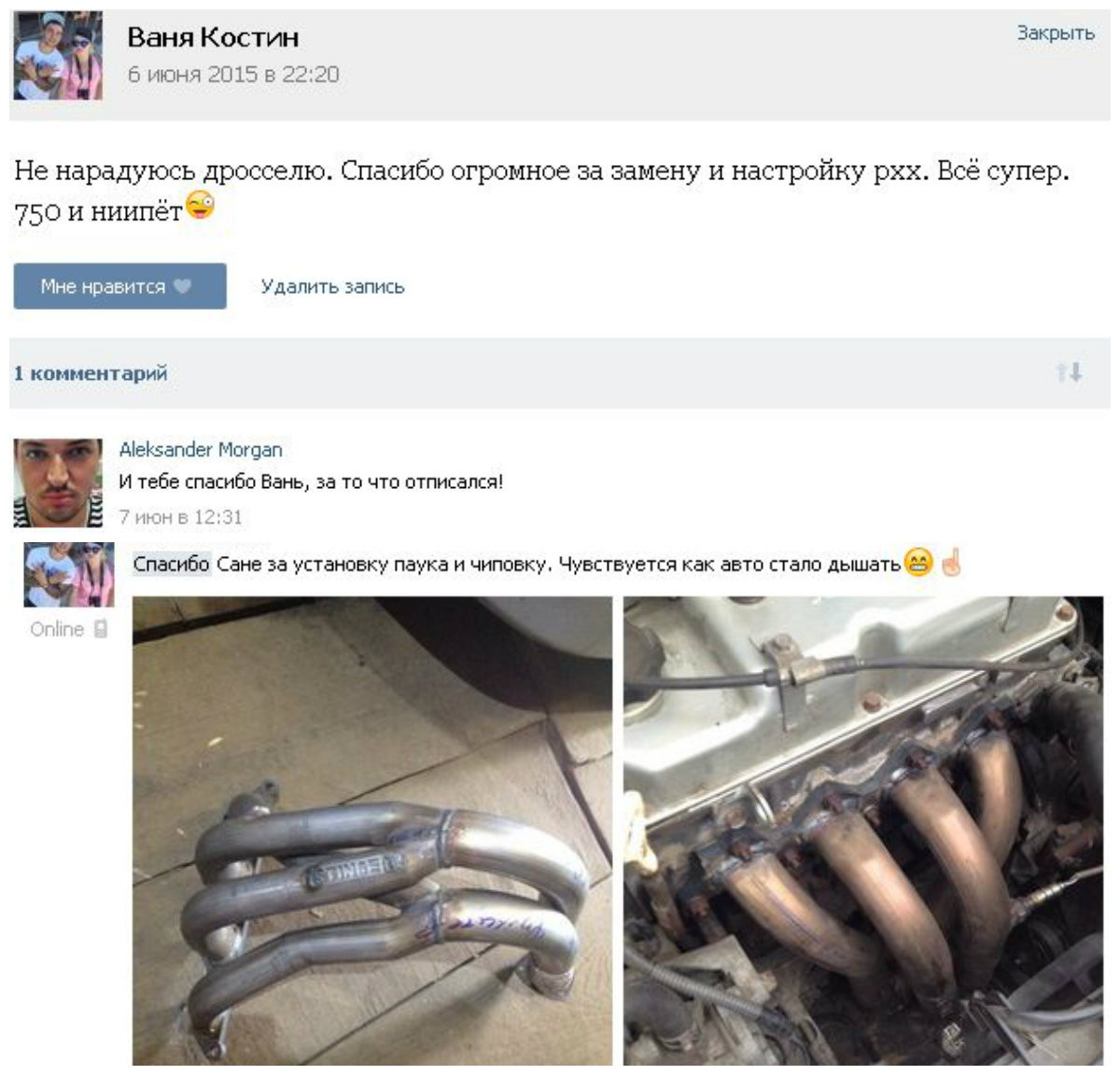Click the grinning emoji after дышать

pos(919,563)
